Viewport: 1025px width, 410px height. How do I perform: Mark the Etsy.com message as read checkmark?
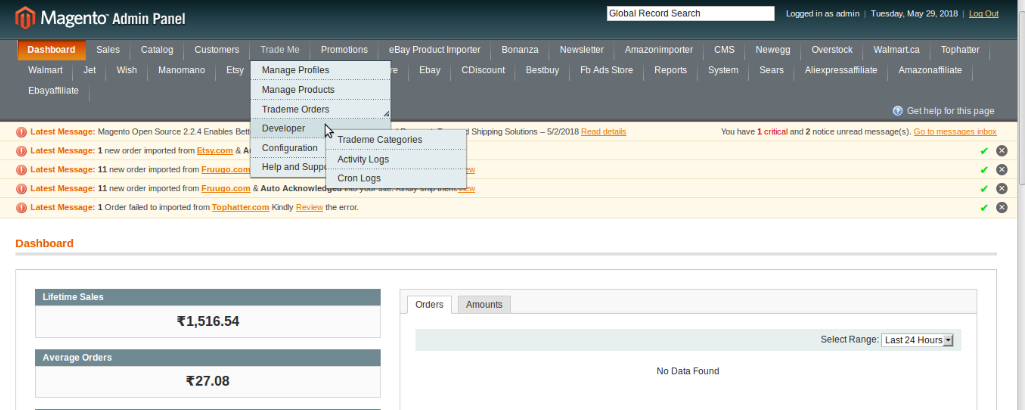984,151
